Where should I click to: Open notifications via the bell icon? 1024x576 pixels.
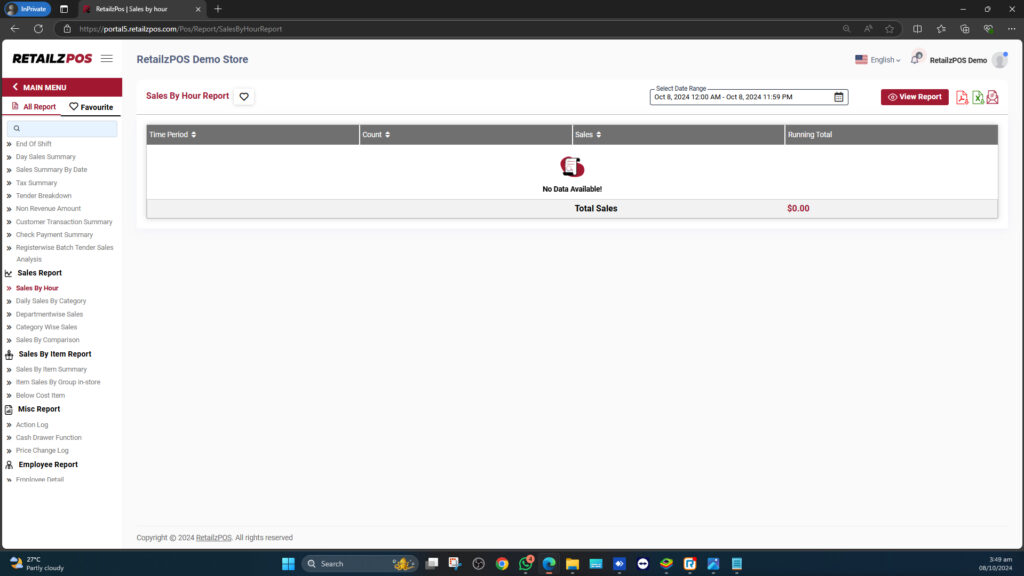pos(915,59)
